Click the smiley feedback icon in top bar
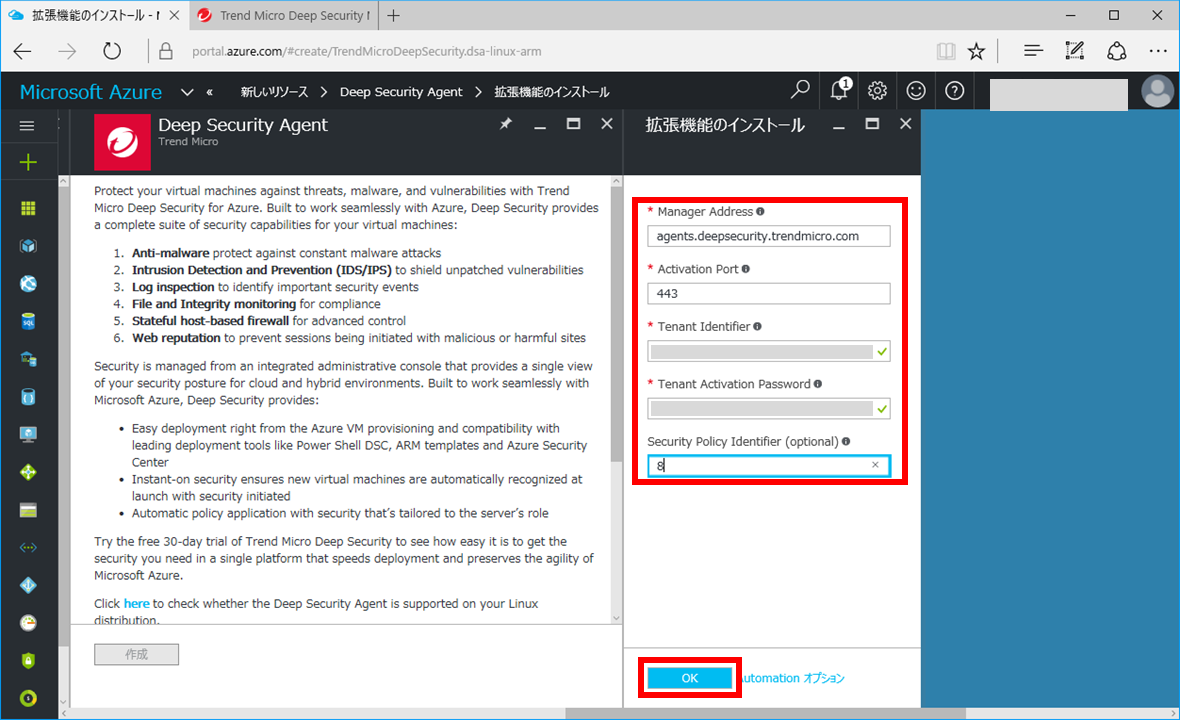The width and height of the screenshot is (1180, 720). (915, 91)
